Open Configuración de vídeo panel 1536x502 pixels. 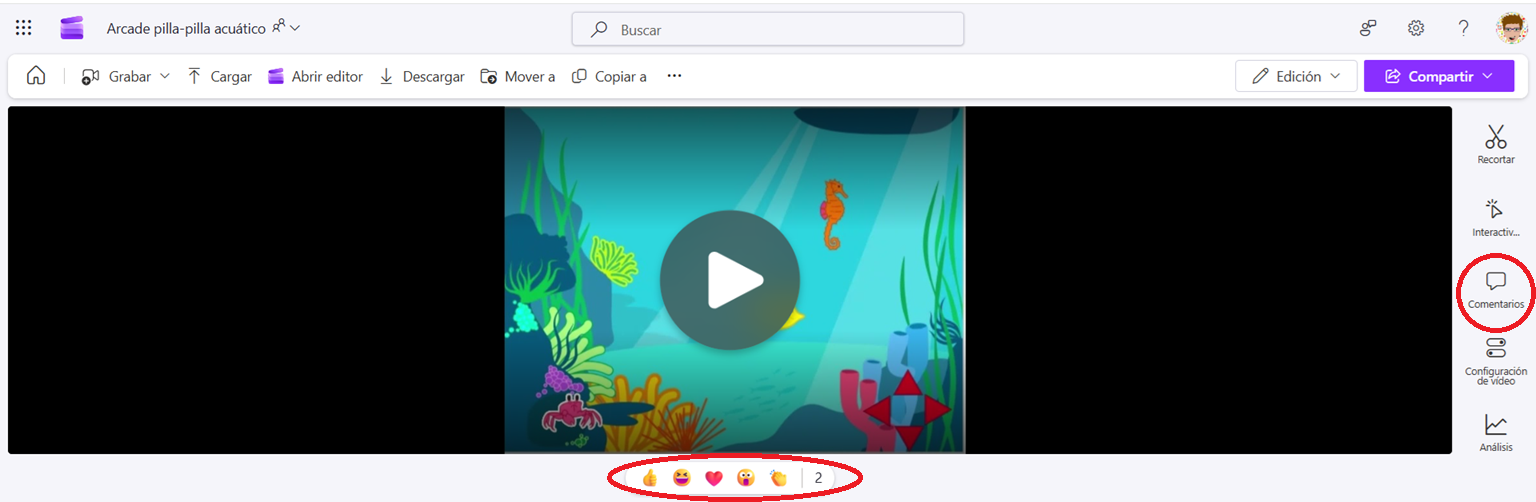coord(1496,361)
